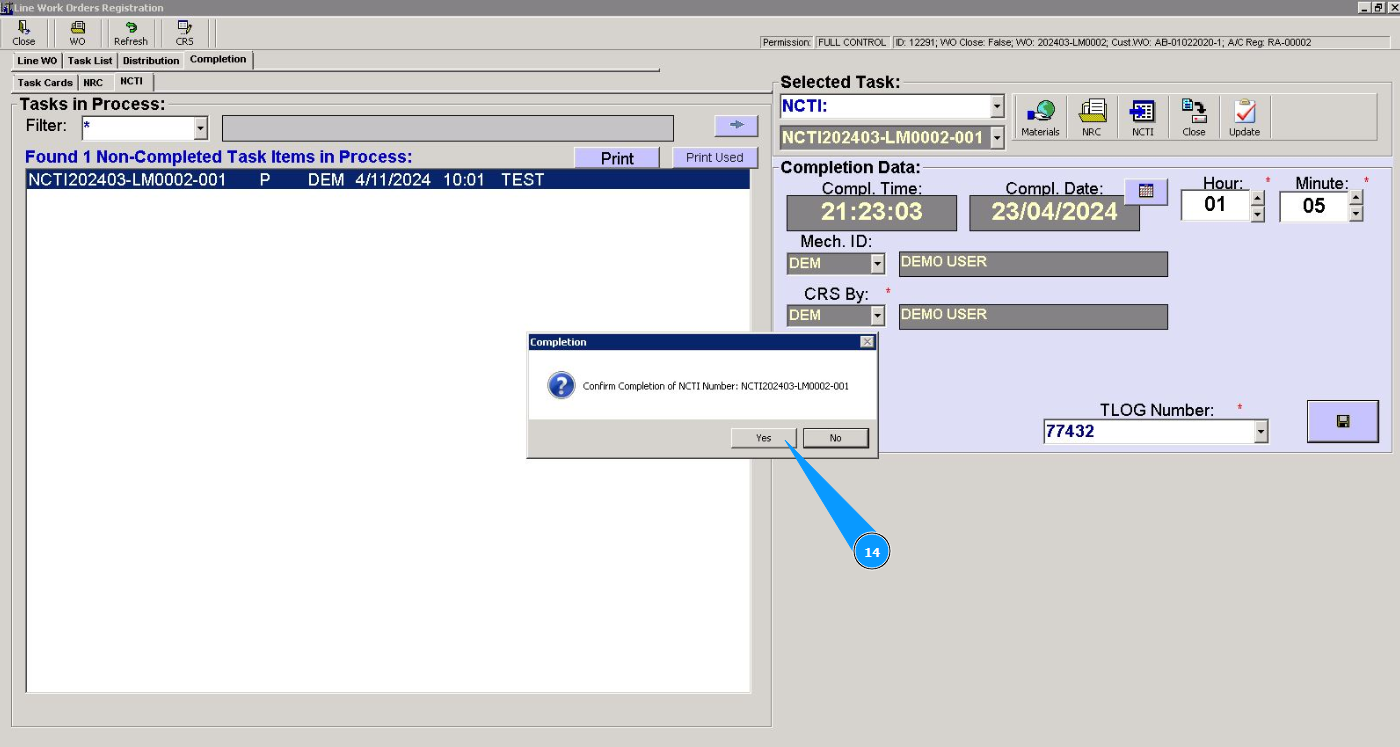Expand the CRS By dropdown
Image resolution: width=1400 pixels, height=747 pixels.
click(x=878, y=316)
